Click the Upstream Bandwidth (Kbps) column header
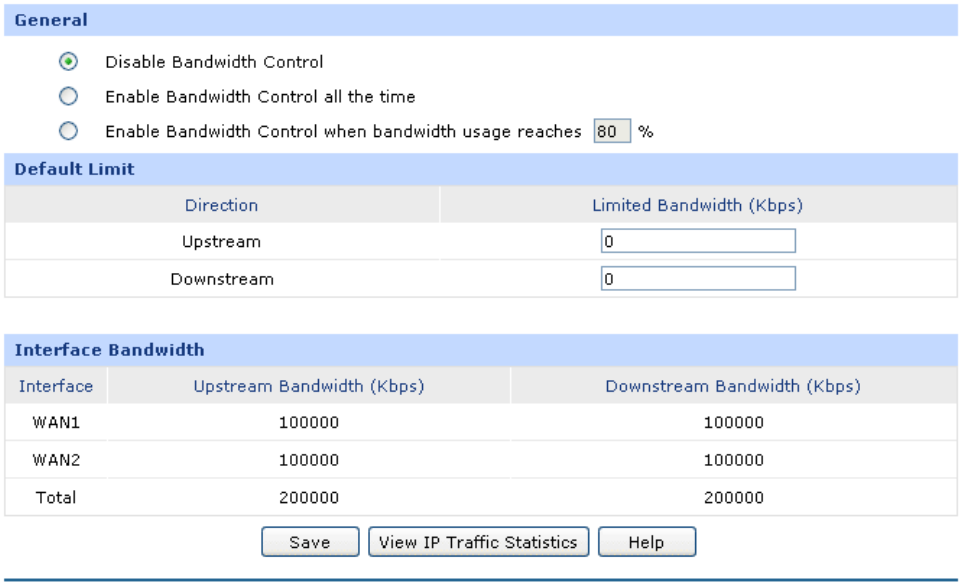The height and width of the screenshot is (586, 964). (309, 386)
